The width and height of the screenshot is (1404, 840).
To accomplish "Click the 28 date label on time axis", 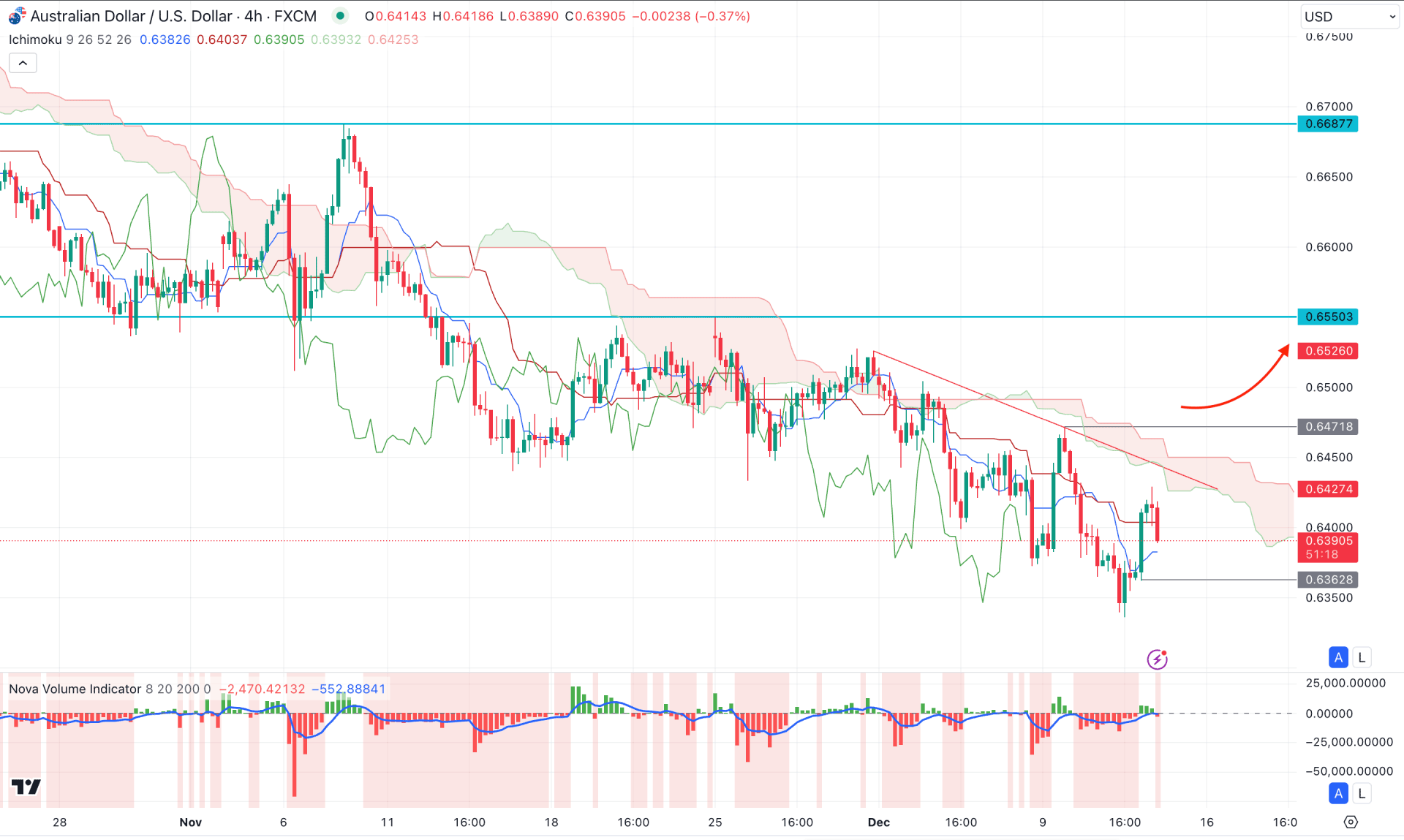I will click(x=60, y=822).
